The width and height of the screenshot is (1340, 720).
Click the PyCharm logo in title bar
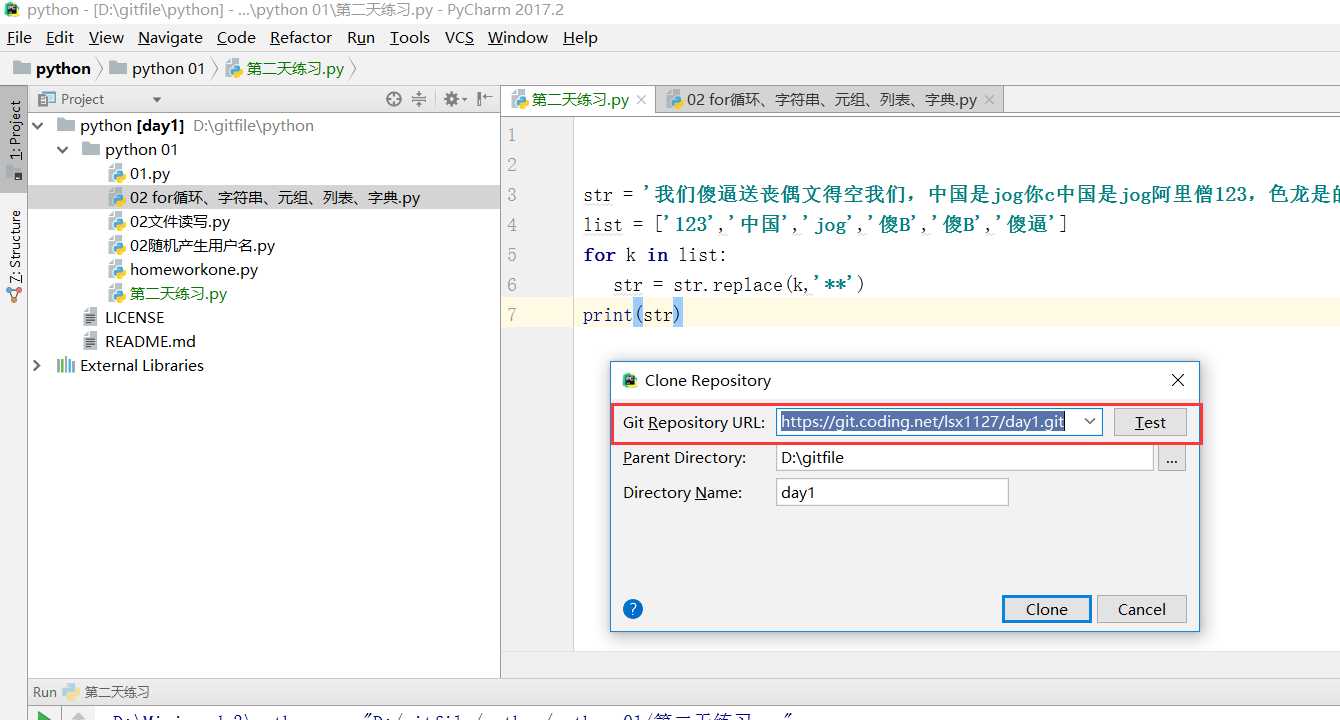click(12, 10)
